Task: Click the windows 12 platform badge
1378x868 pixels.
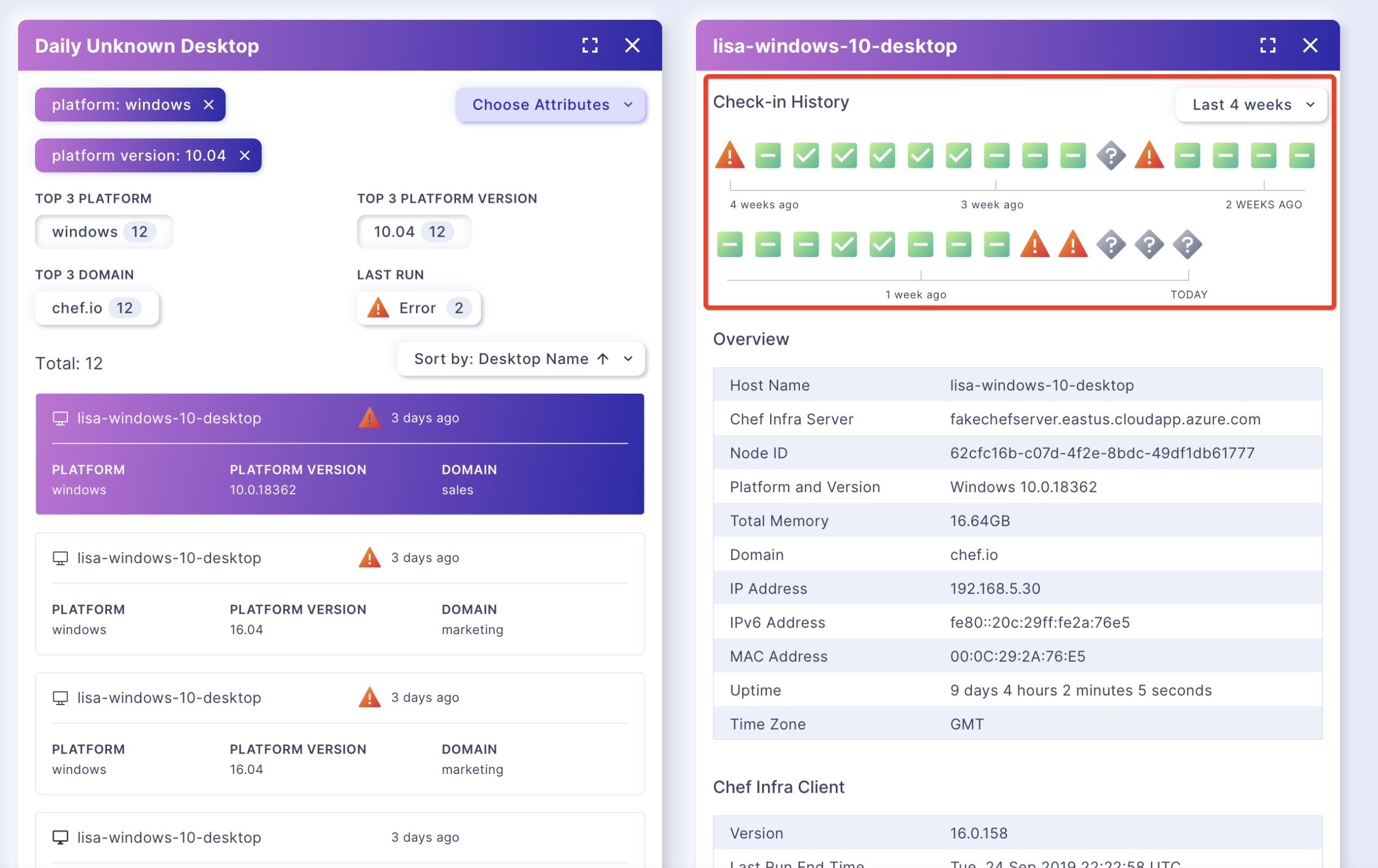Action: tap(104, 231)
